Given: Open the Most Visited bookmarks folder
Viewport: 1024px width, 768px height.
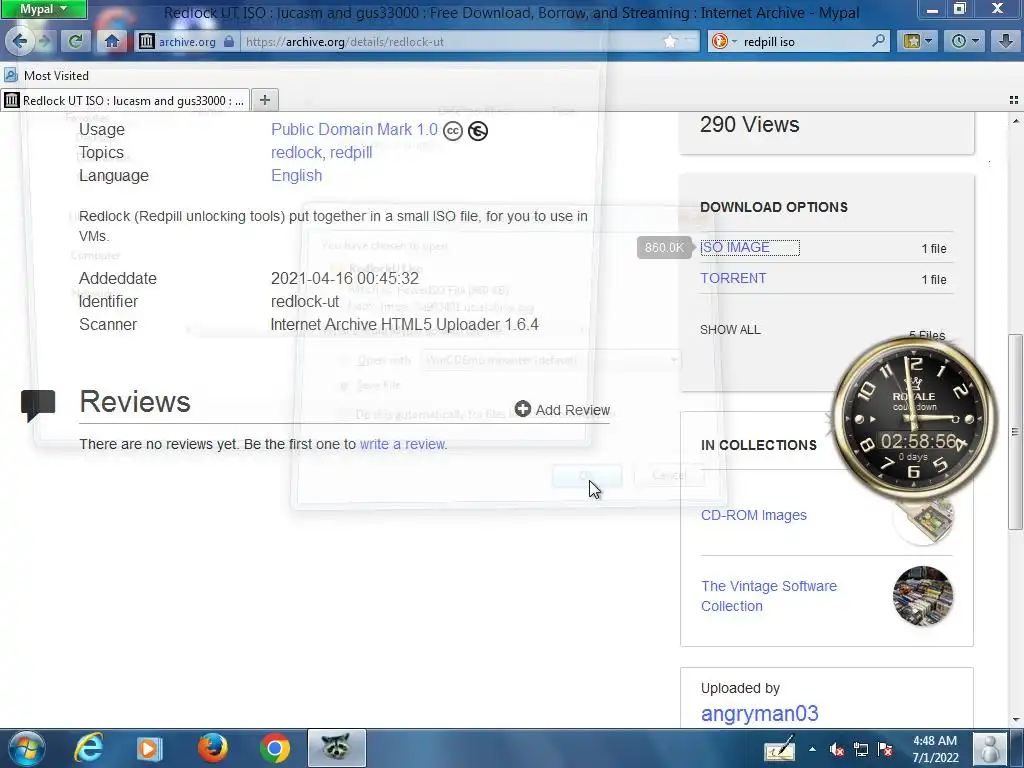Looking at the screenshot, I should coord(46,76).
